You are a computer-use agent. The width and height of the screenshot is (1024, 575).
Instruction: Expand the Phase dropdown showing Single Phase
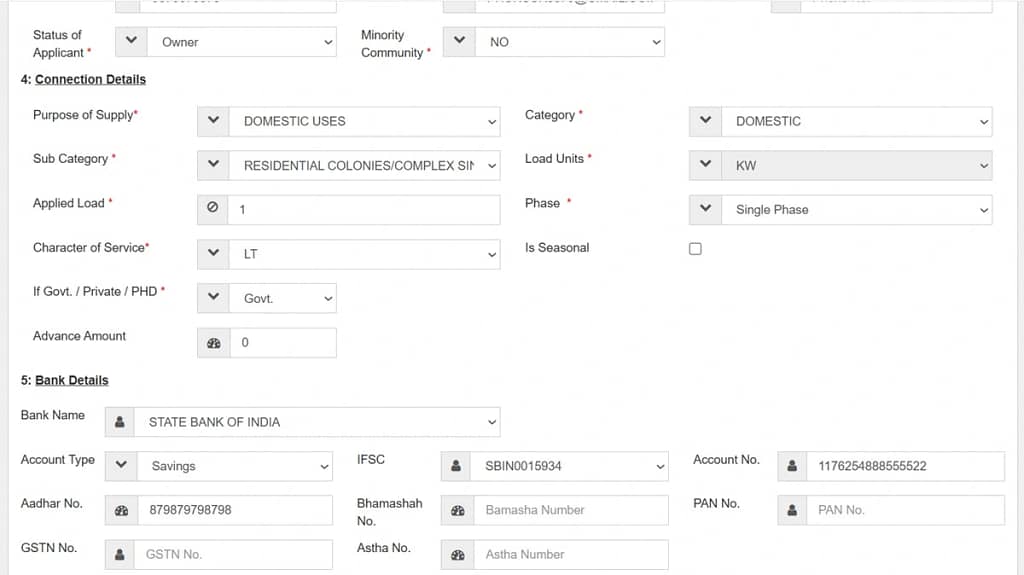click(x=856, y=210)
